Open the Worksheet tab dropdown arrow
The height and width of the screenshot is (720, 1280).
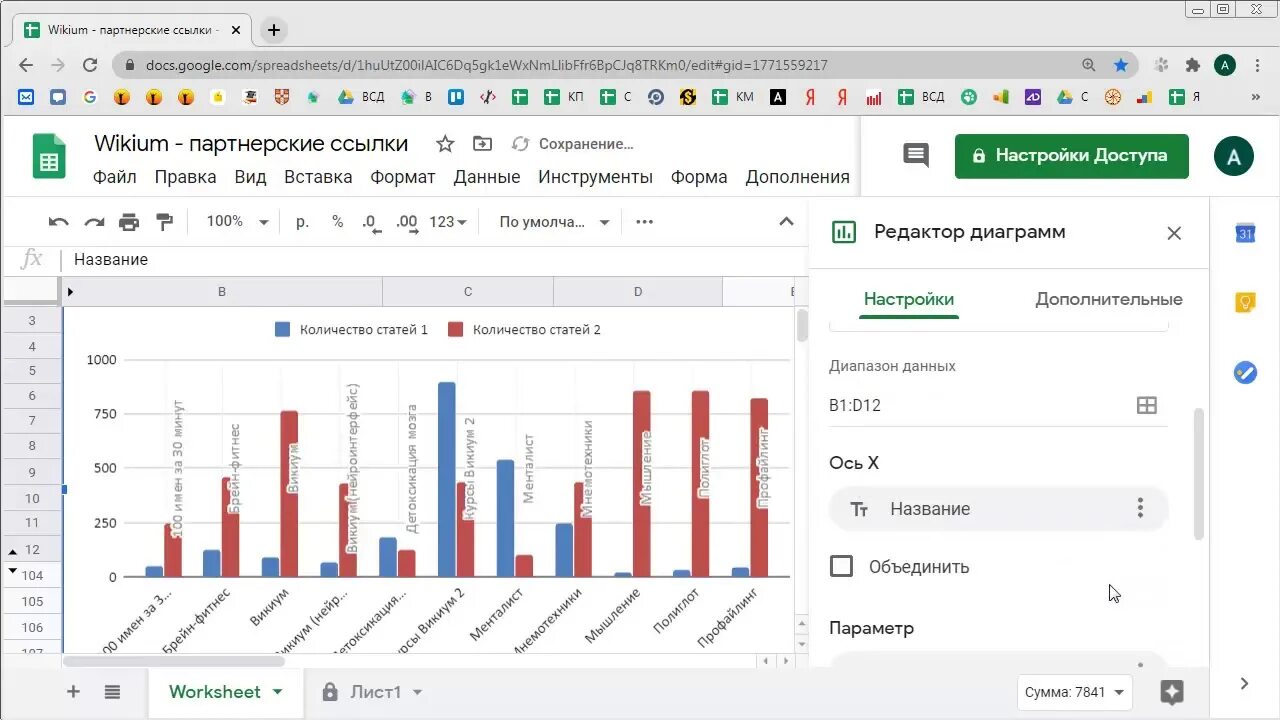(x=277, y=692)
